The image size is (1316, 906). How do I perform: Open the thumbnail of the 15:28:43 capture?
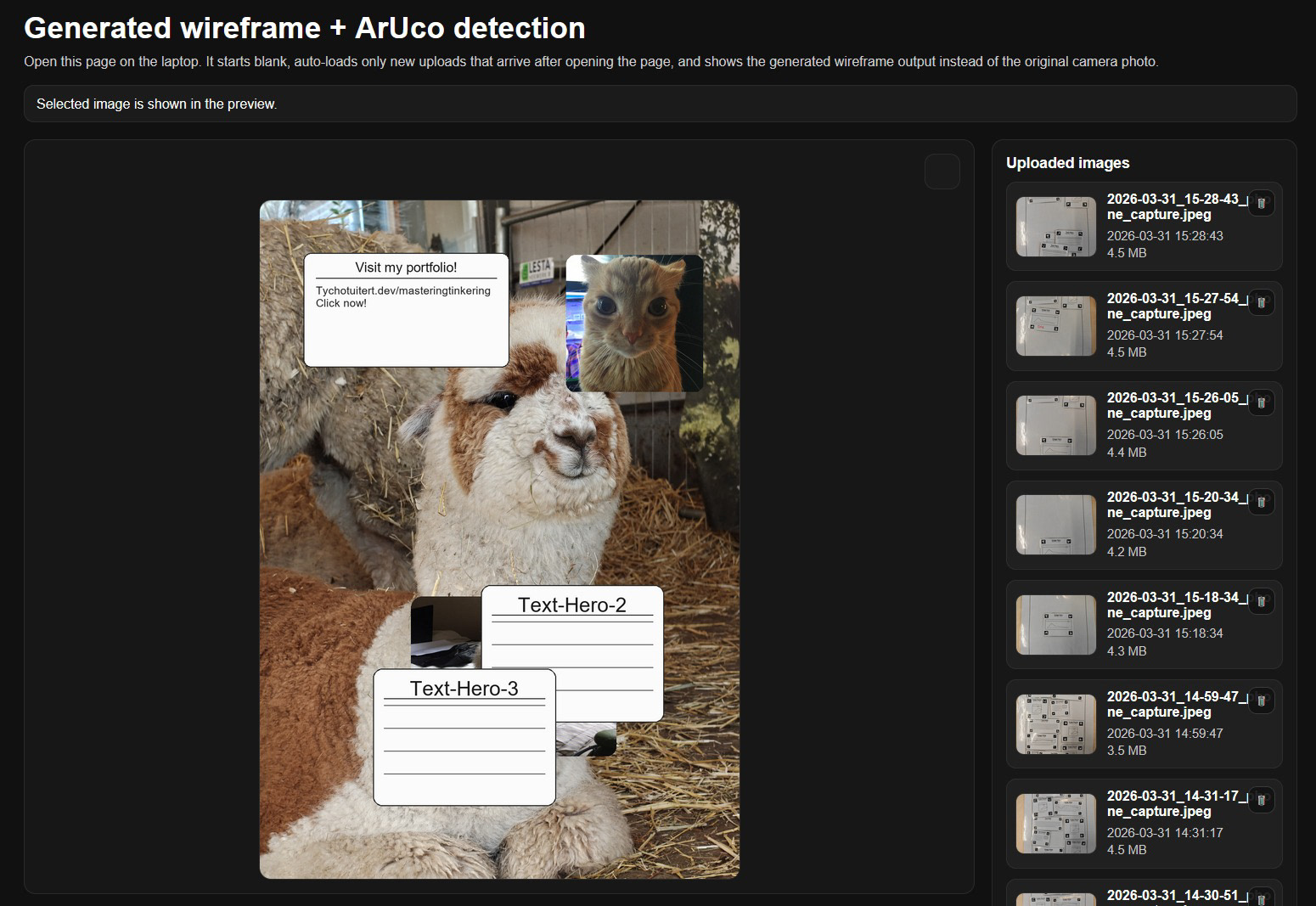click(x=1056, y=227)
